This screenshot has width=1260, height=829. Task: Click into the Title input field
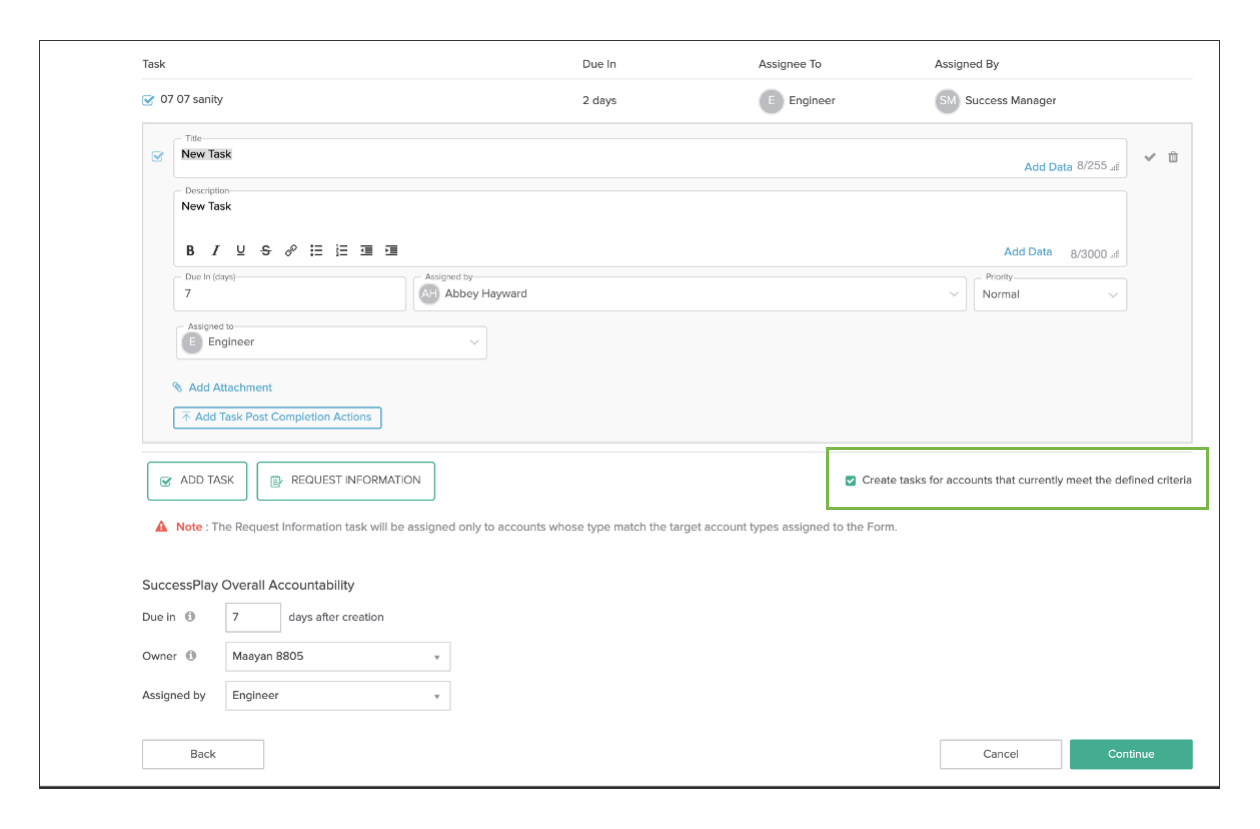650,158
